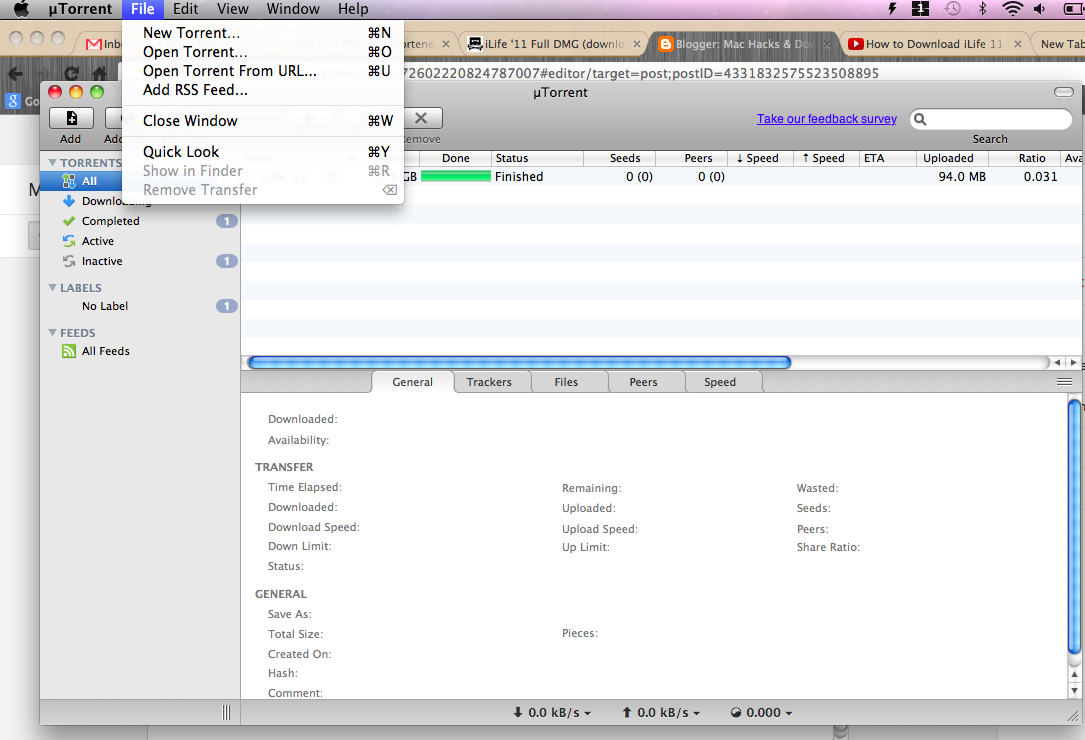Open Take our feedback survey link
1085x740 pixels.
pos(826,119)
